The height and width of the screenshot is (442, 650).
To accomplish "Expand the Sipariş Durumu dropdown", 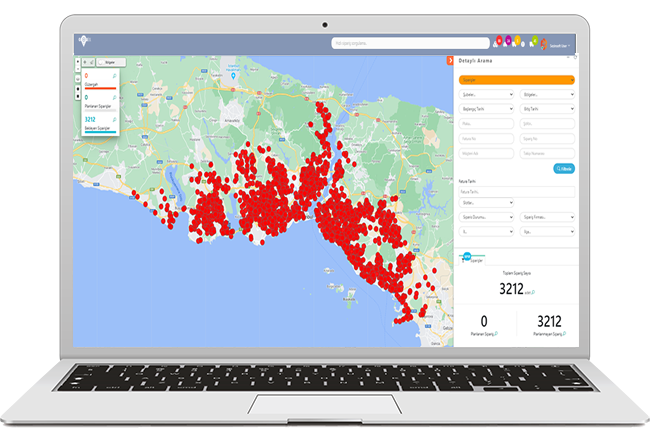I will tap(486, 216).
